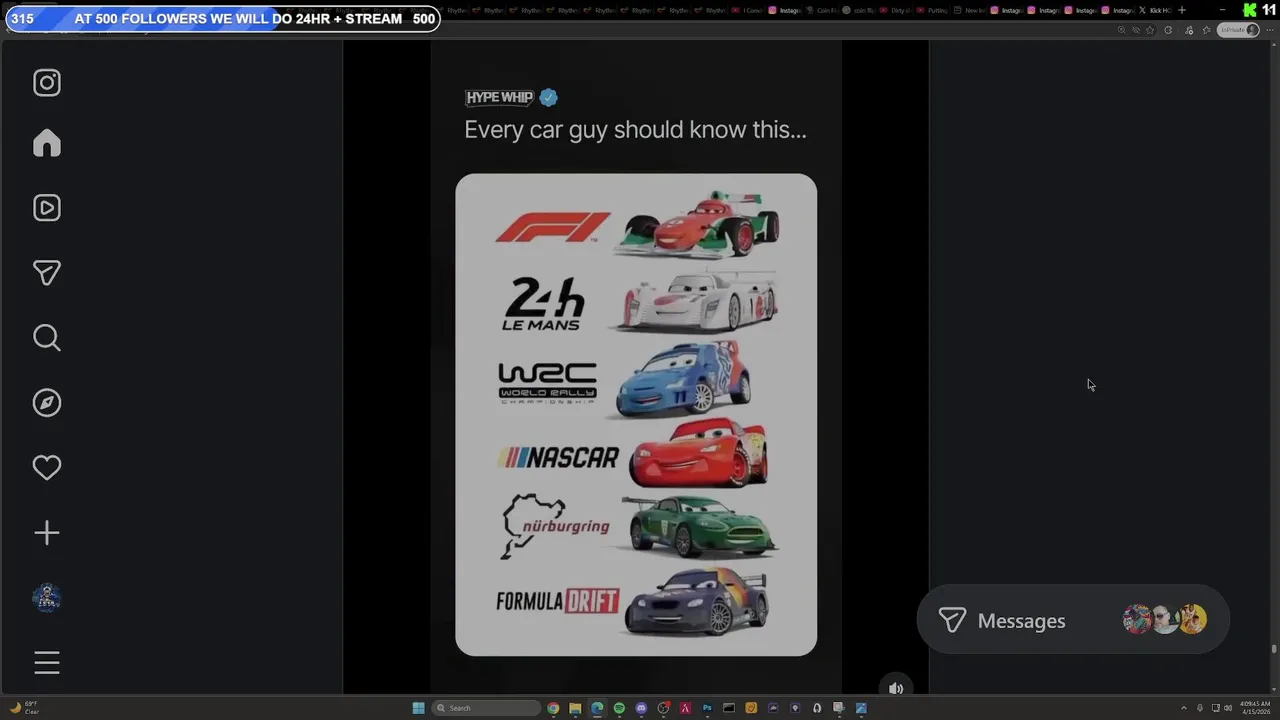1280x720 pixels.
Task: Click the browser zoom magnifier icon
Action: (1122, 30)
